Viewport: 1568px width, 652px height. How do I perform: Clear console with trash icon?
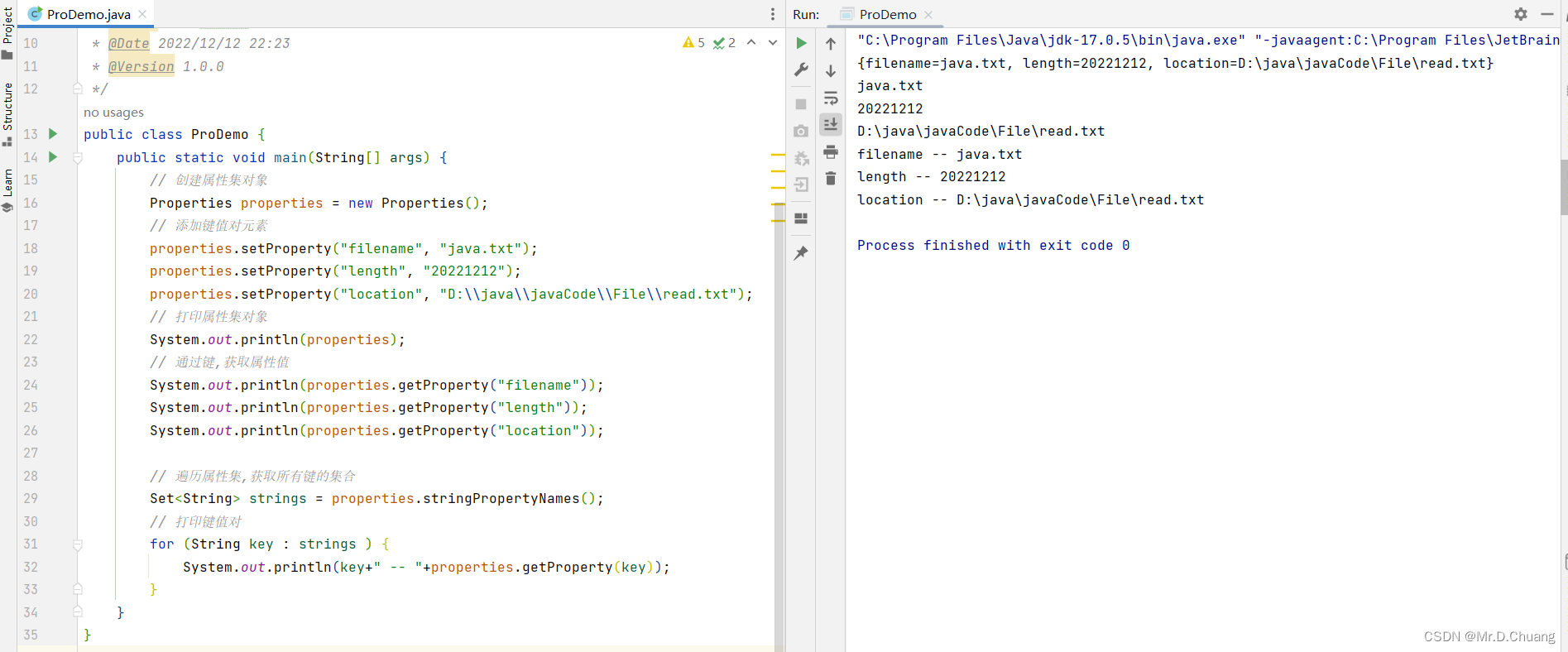(x=831, y=178)
